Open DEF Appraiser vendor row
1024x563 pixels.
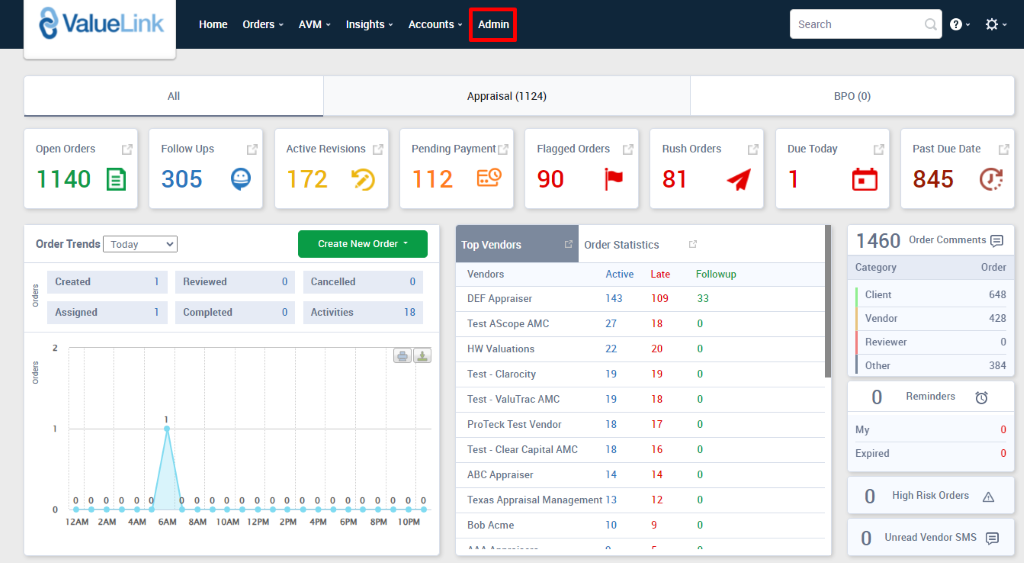641,298
